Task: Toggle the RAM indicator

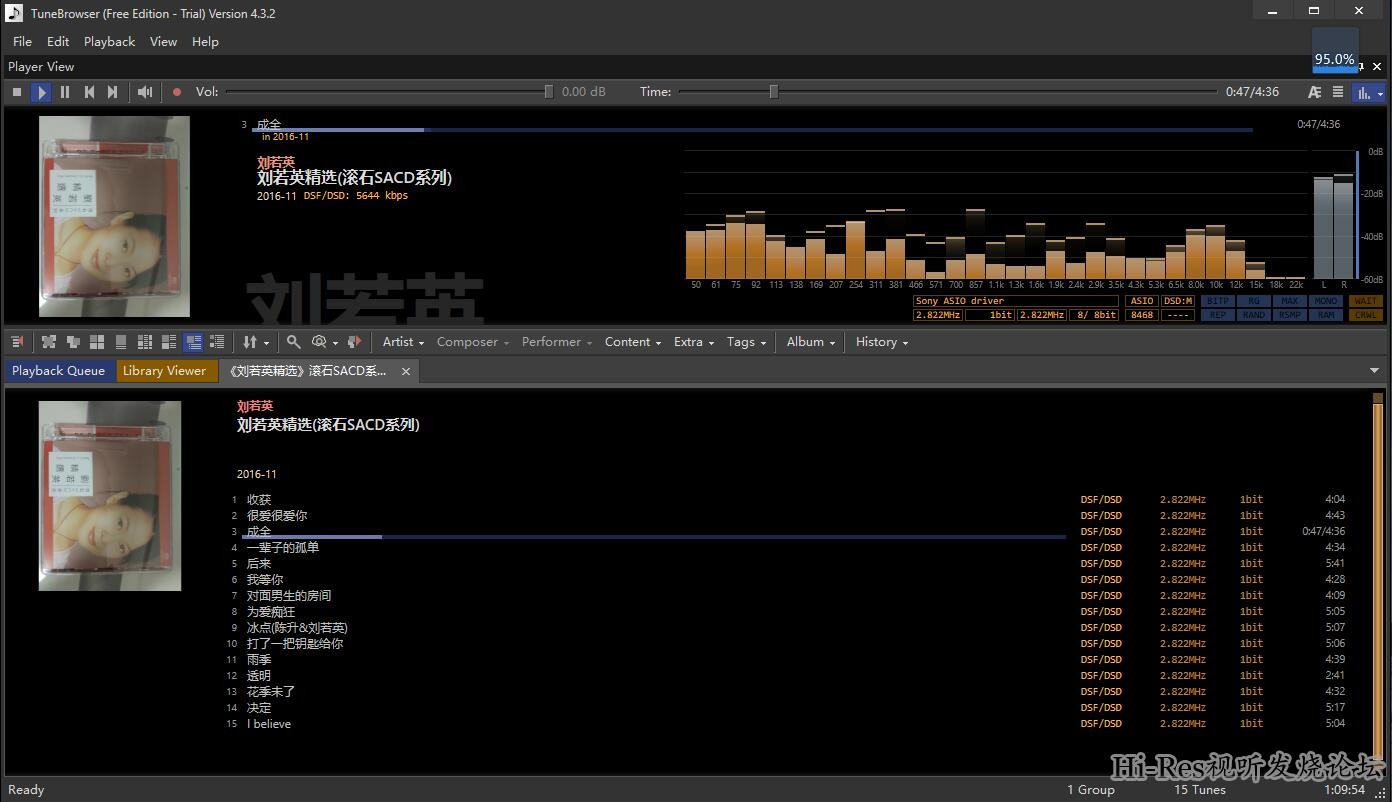Action: 1325,315
